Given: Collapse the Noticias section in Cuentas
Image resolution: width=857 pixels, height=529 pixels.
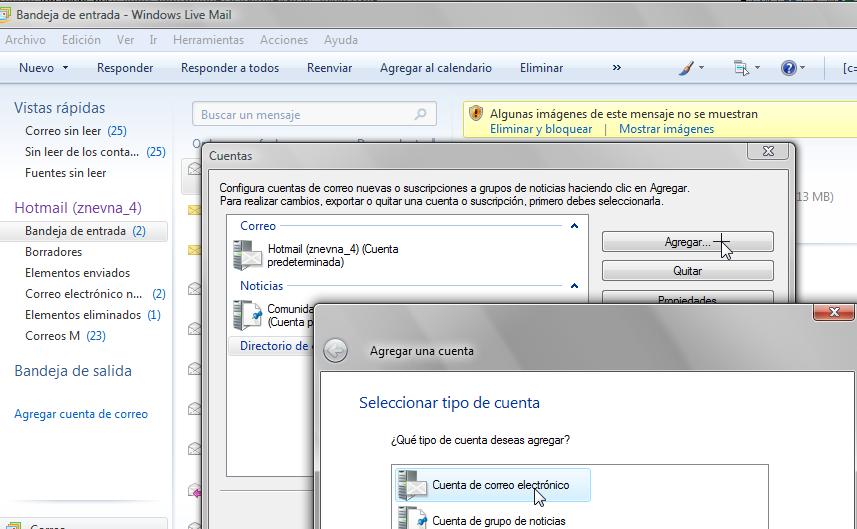Looking at the screenshot, I should click(574, 286).
